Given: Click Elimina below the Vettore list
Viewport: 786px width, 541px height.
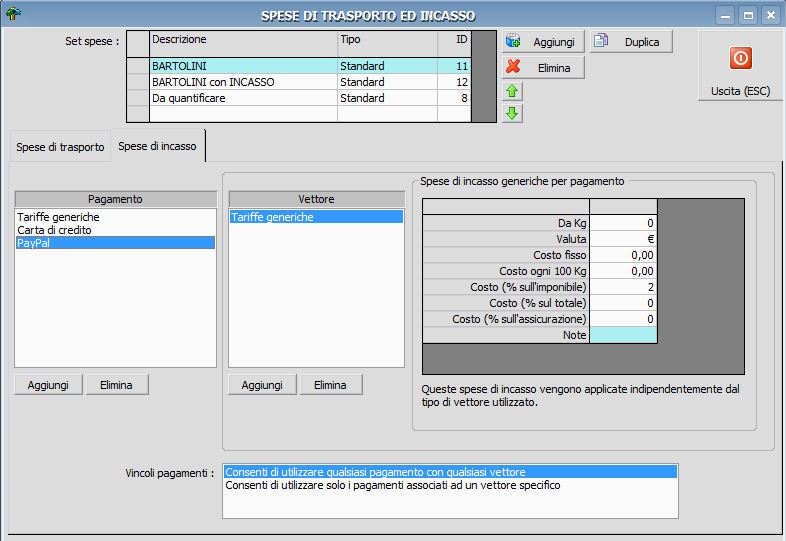Looking at the screenshot, I should [331, 385].
